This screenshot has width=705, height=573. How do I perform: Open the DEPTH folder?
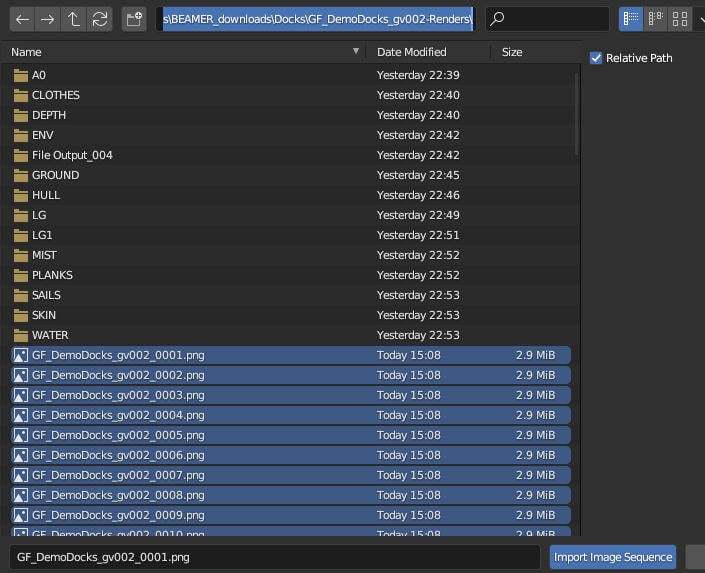291,115
